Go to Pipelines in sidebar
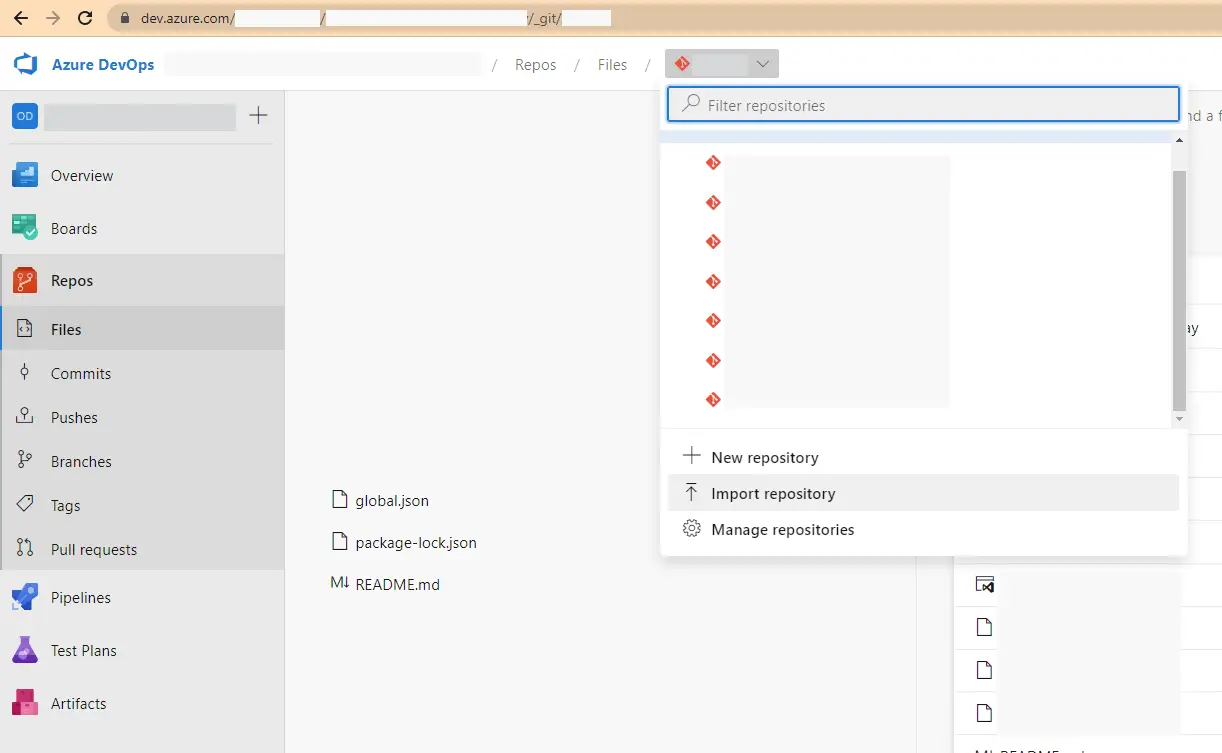1222x753 pixels. point(80,598)
